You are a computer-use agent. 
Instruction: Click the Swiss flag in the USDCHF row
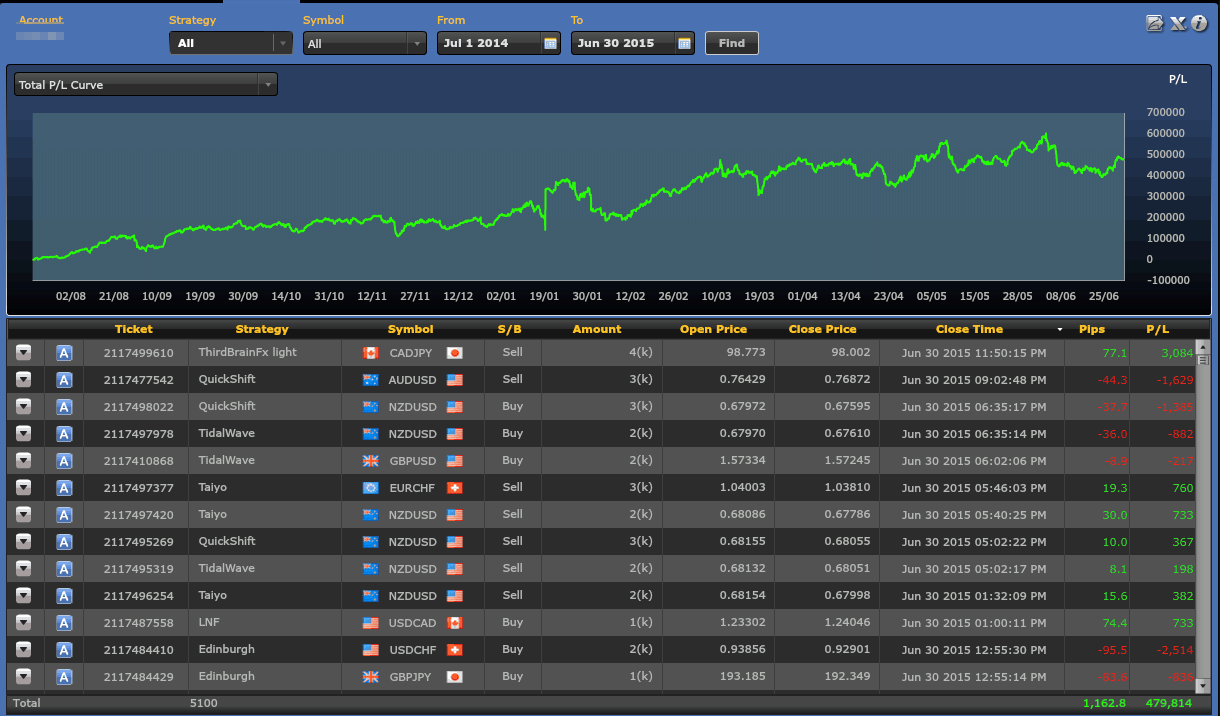pos(455,649)
